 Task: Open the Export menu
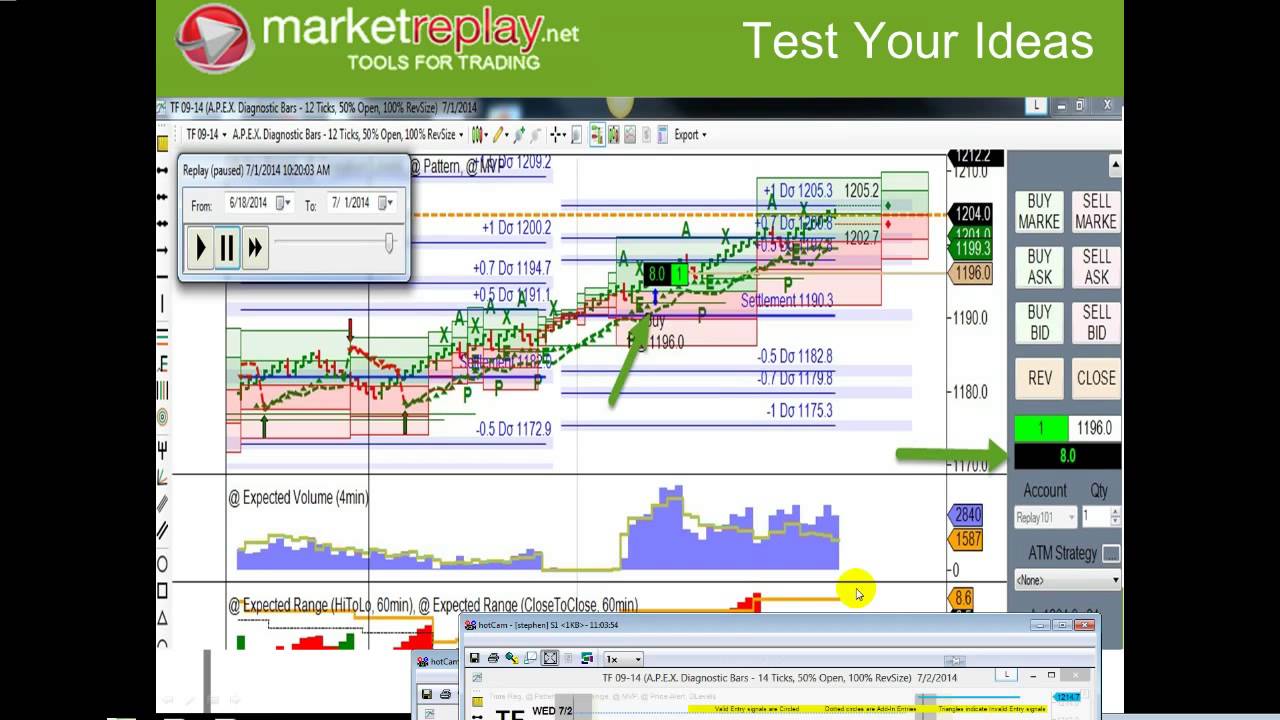pos(690,135)
